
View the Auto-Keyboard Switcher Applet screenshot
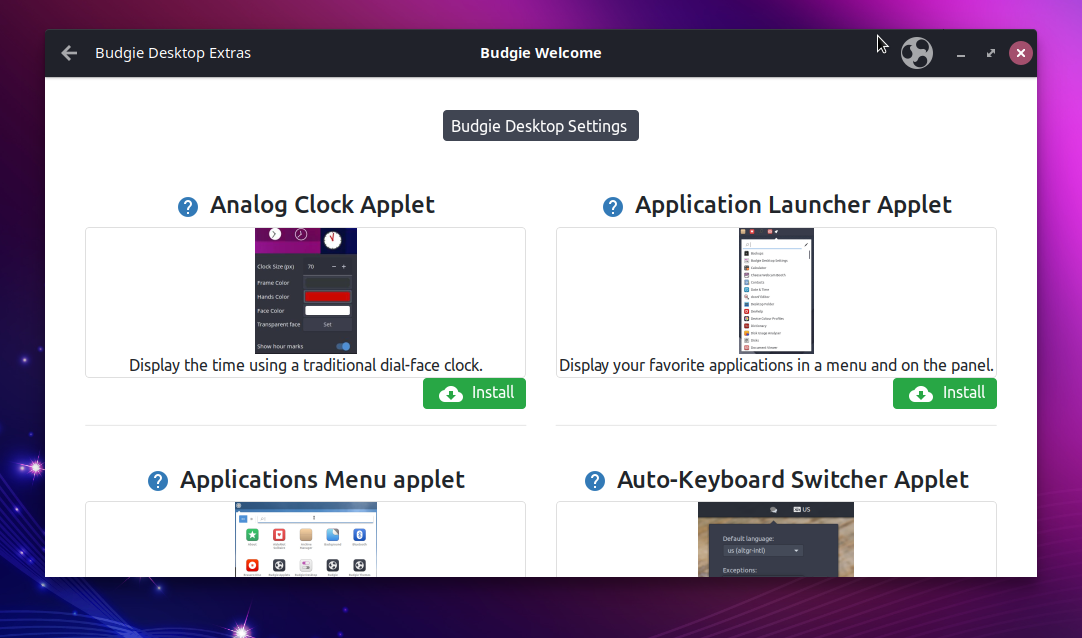(776, 539)
